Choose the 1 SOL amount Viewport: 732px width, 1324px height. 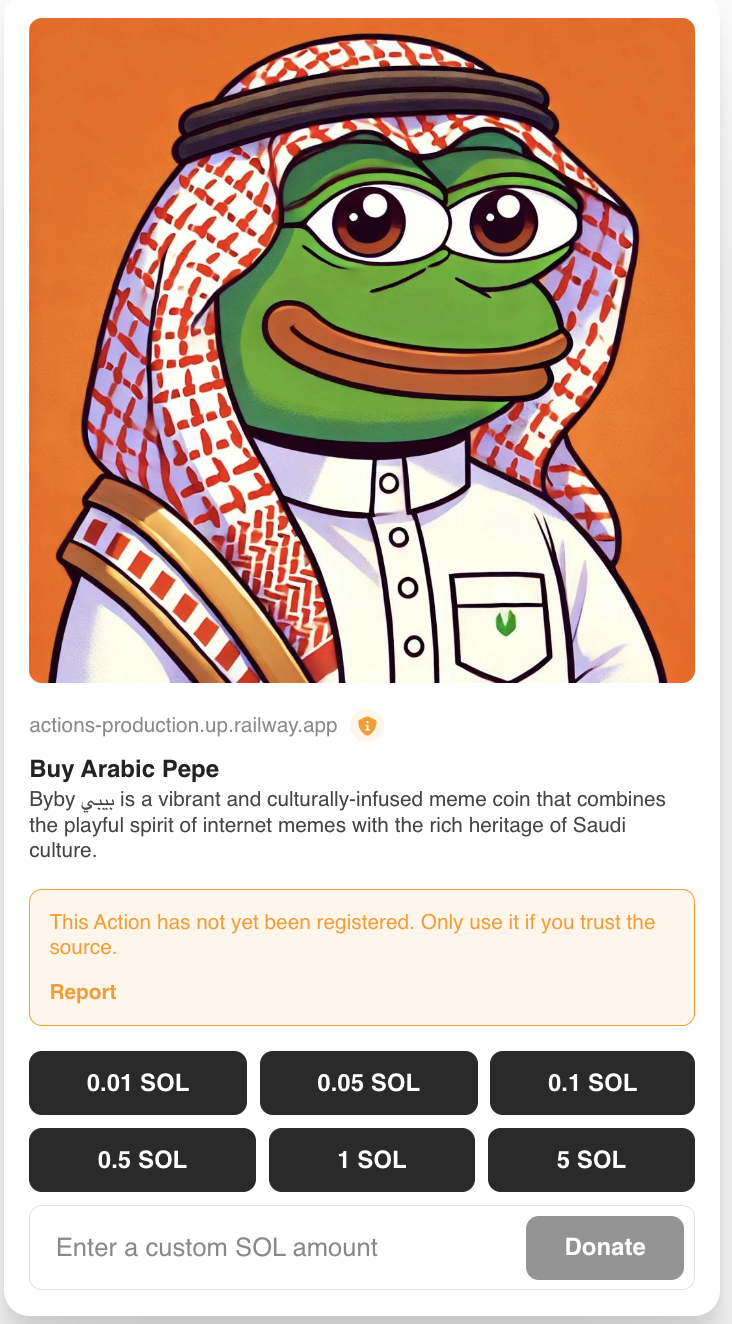pyautogui.click(x=372, y=1160)
